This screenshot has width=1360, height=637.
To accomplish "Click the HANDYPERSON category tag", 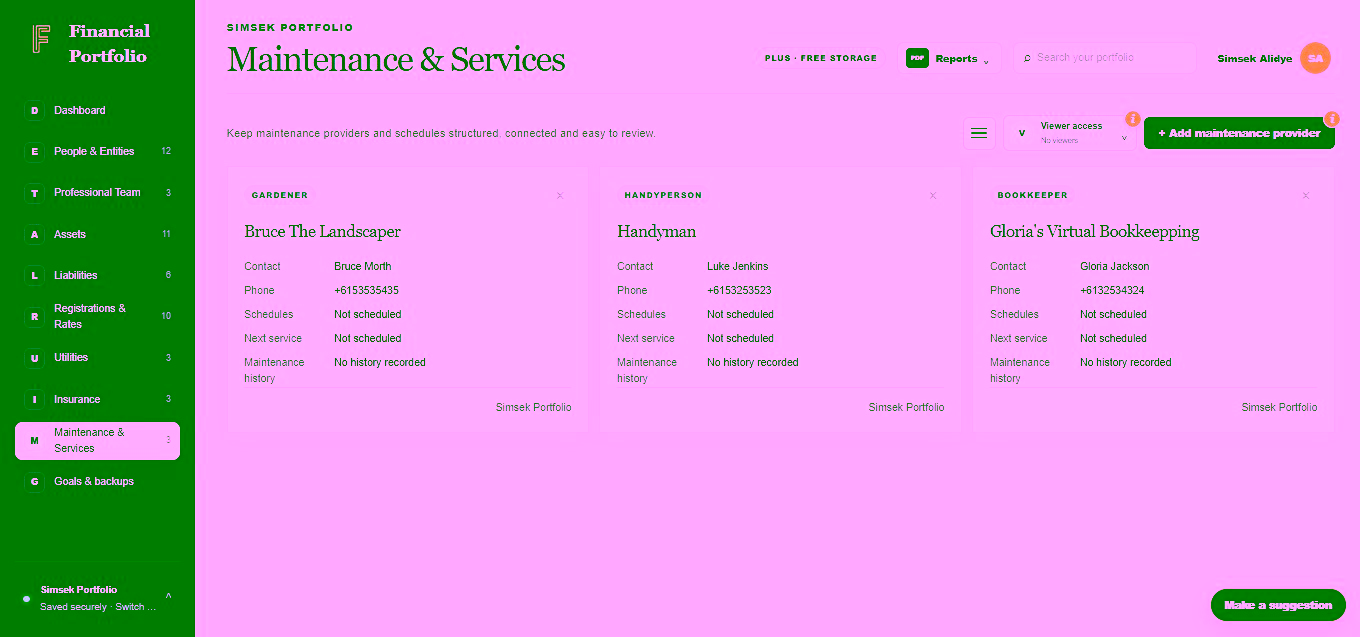I will click(x=662, y=196).
